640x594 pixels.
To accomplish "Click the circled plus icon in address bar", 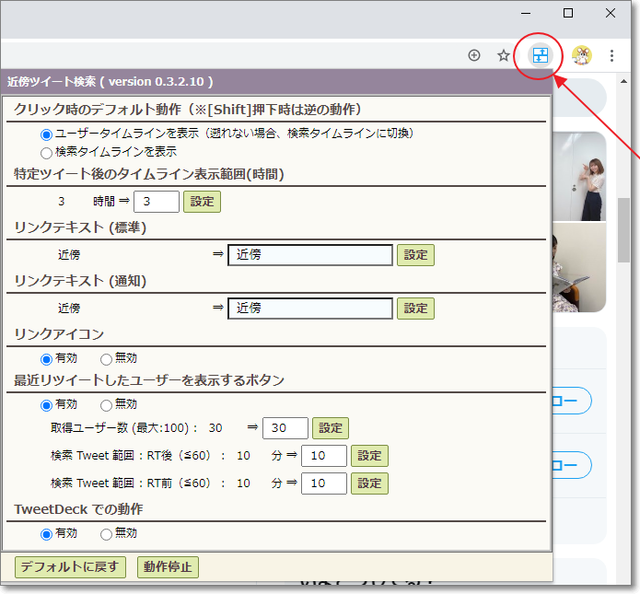I will click(474, 55).
